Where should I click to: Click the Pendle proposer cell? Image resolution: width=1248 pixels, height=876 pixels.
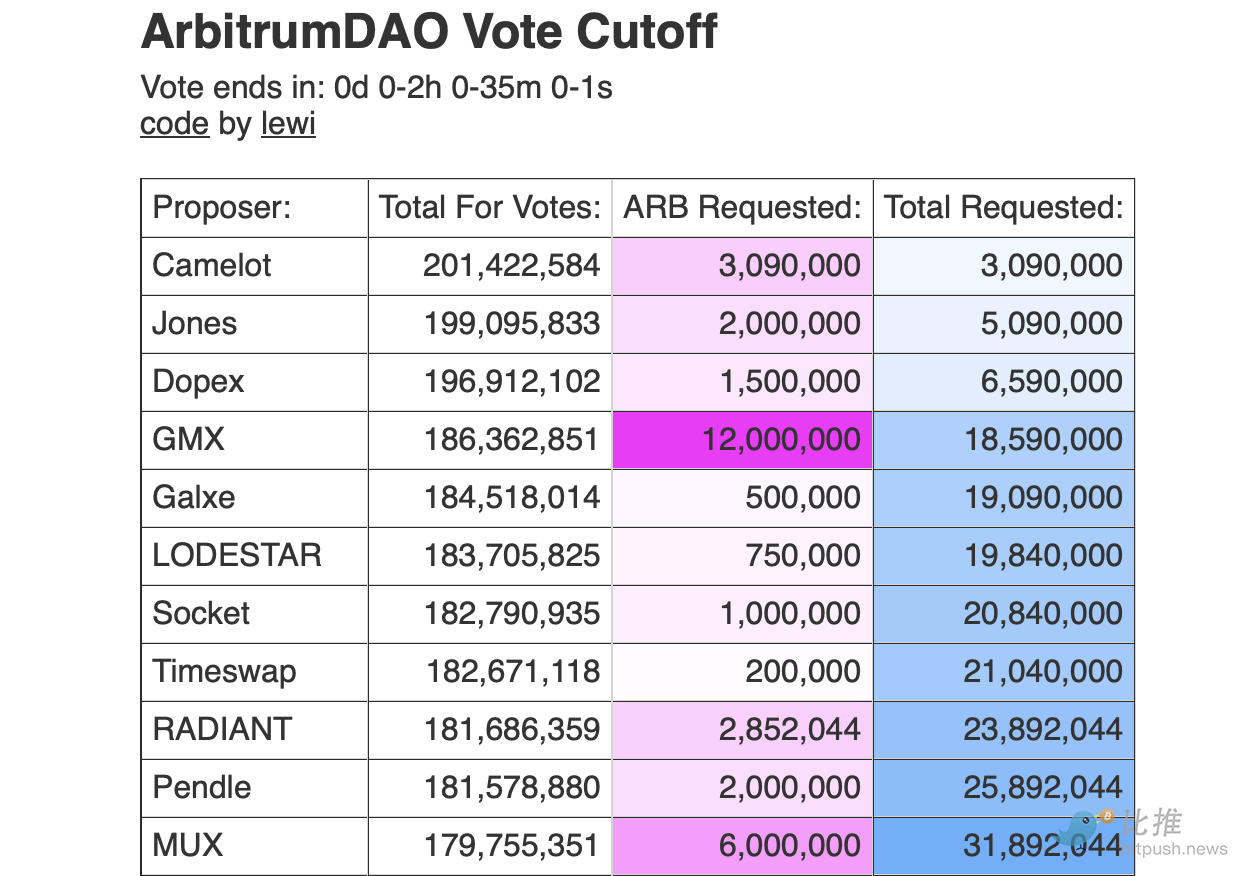[x=202, y=788]
